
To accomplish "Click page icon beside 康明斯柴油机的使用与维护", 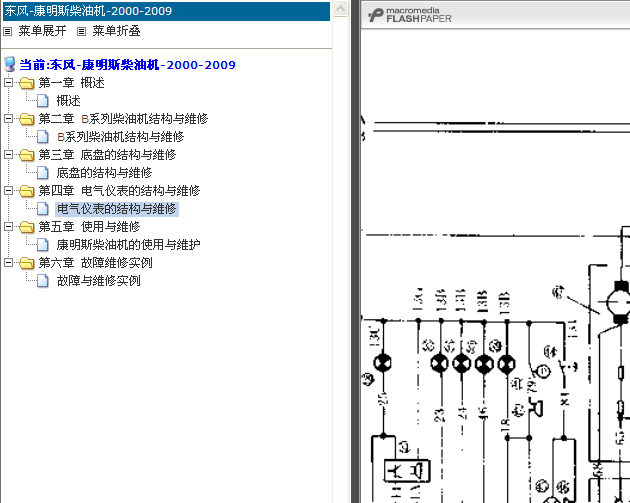I will click(x=43, y=245).
